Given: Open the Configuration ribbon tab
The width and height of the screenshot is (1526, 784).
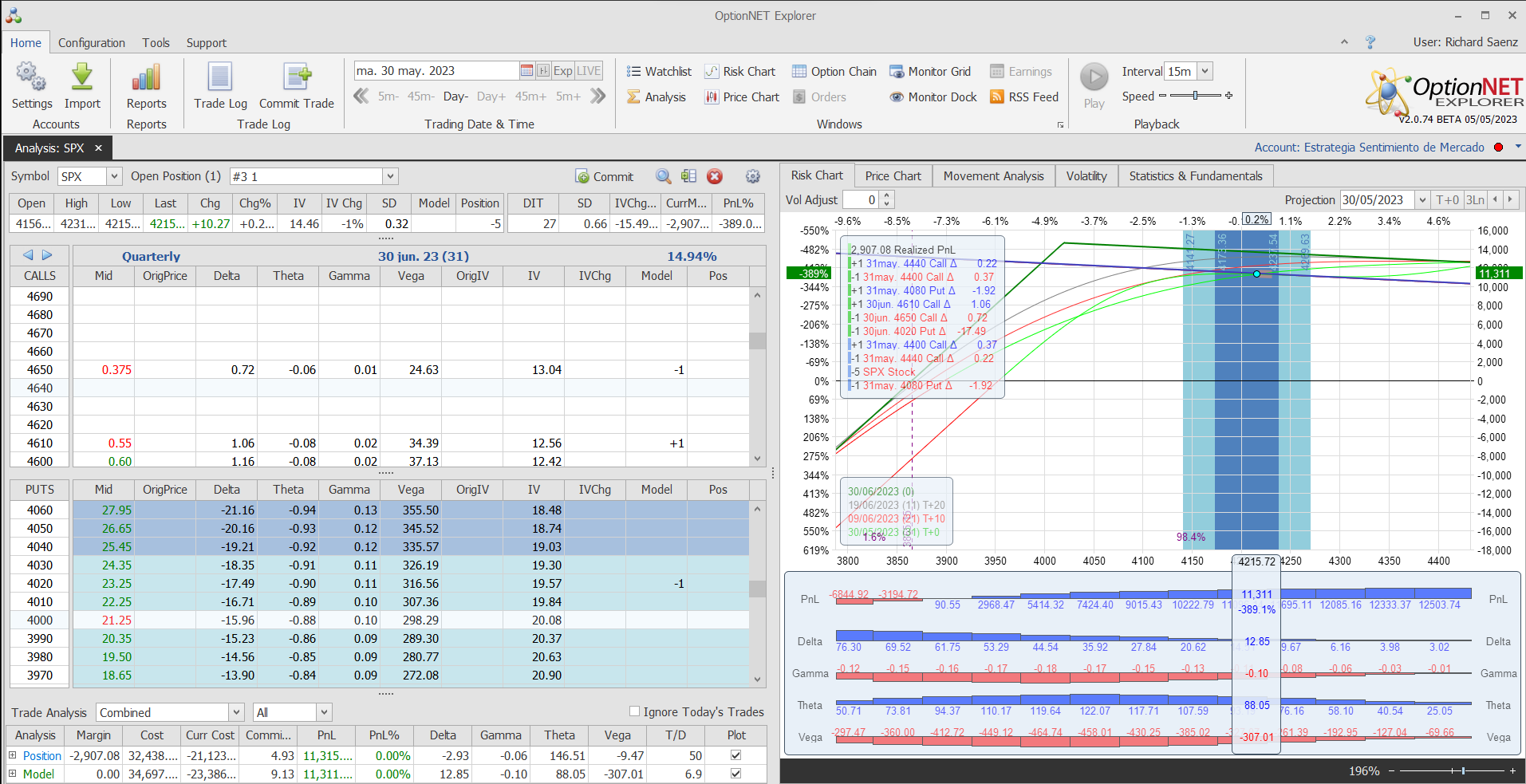Looking at the screenshot, I should [x=91, y=43].
